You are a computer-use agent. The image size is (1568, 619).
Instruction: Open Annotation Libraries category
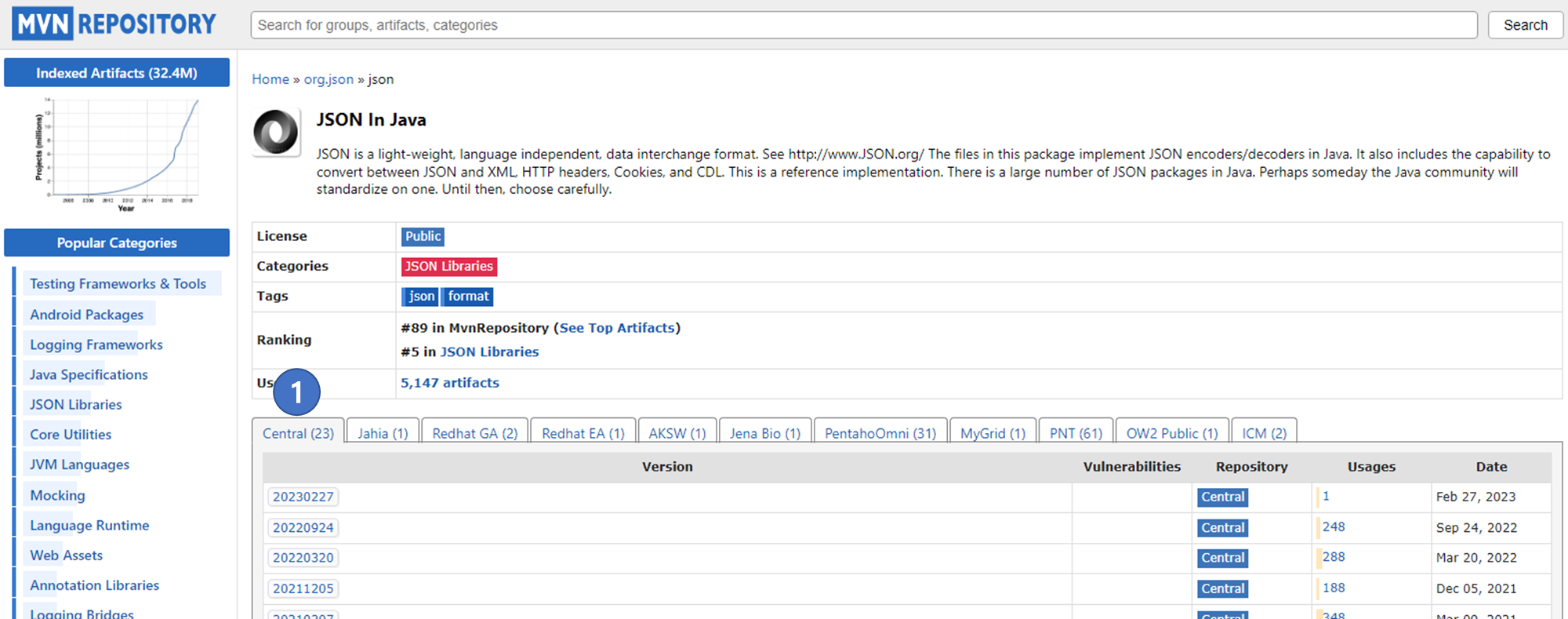(94, 585)
